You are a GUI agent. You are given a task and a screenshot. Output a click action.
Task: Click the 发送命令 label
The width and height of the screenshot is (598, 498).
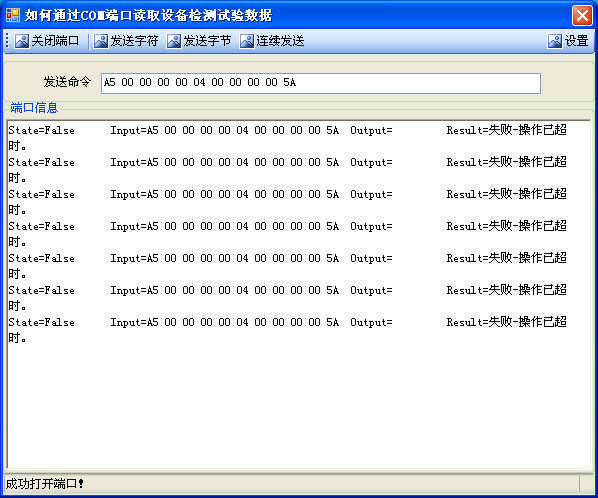[67, 82]
